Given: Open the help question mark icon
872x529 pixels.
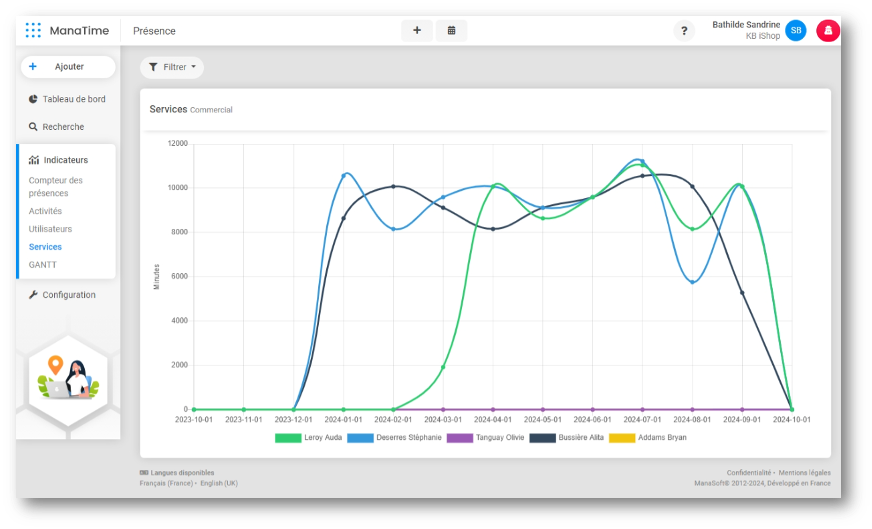Looking at the screenshot, I should [x=684, y=31].
